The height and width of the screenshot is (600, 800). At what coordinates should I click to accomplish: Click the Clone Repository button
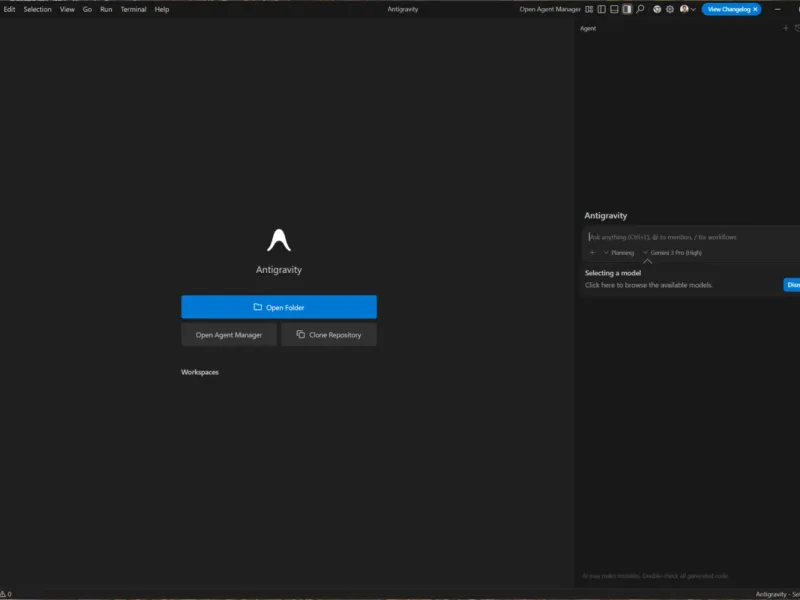329,335
